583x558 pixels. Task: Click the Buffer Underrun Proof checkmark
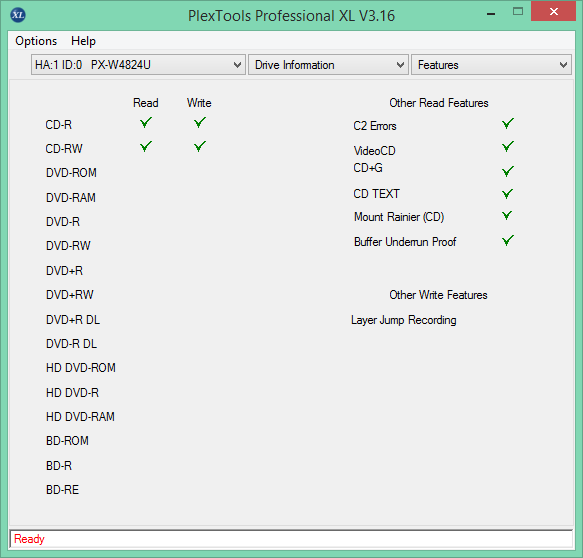pos(508,241)
